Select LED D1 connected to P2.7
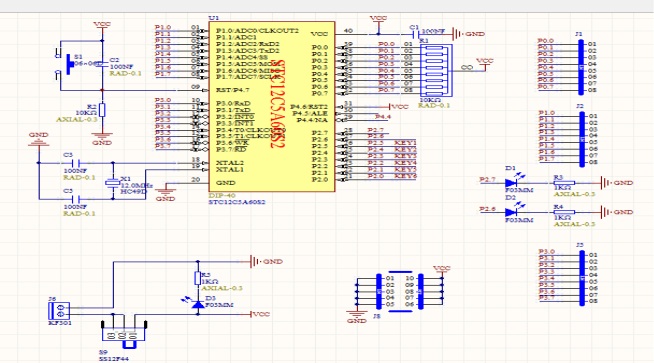 [512, 182]
